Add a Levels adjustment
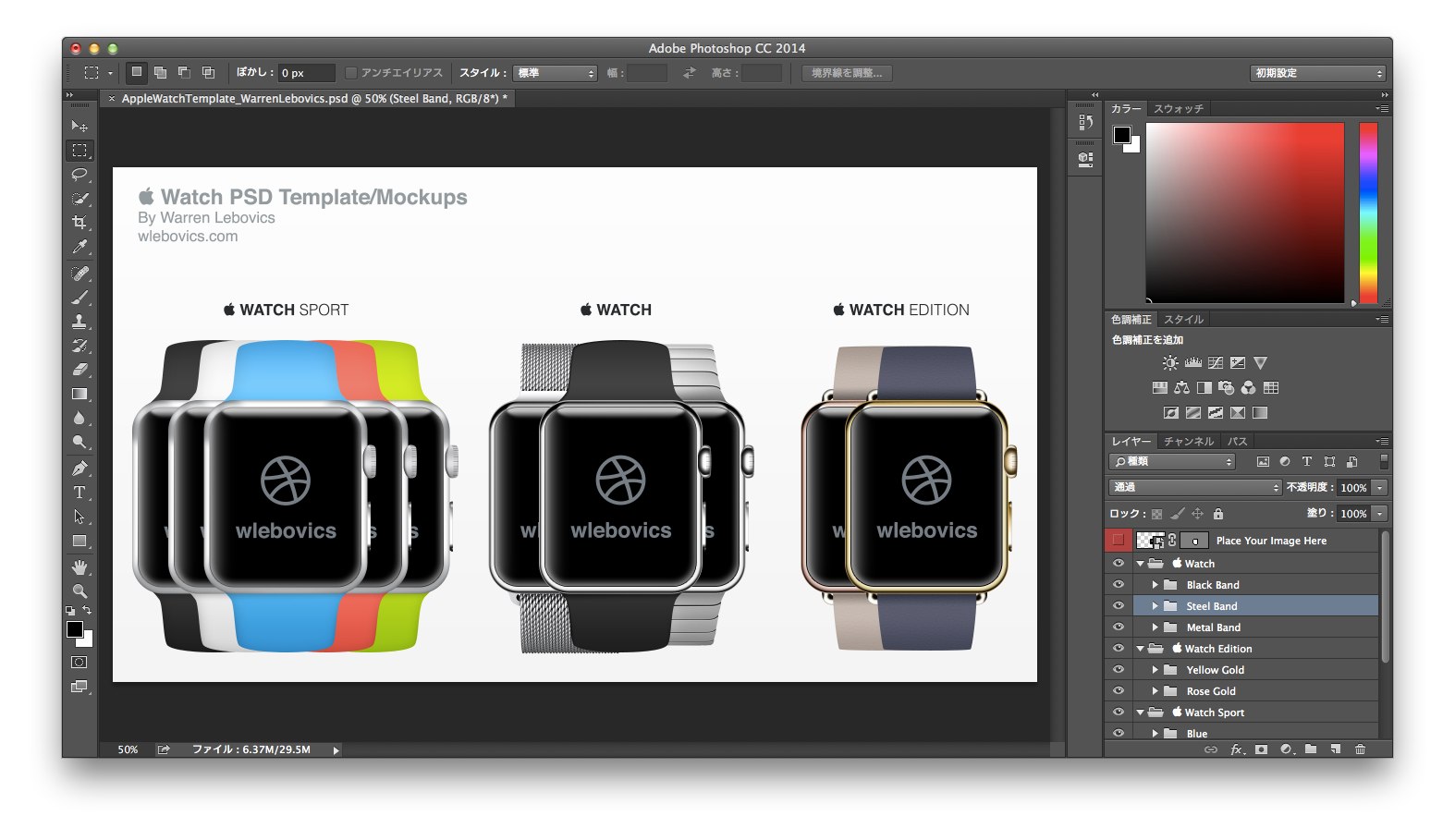The image size is (1455, 840). [1193, 363]
